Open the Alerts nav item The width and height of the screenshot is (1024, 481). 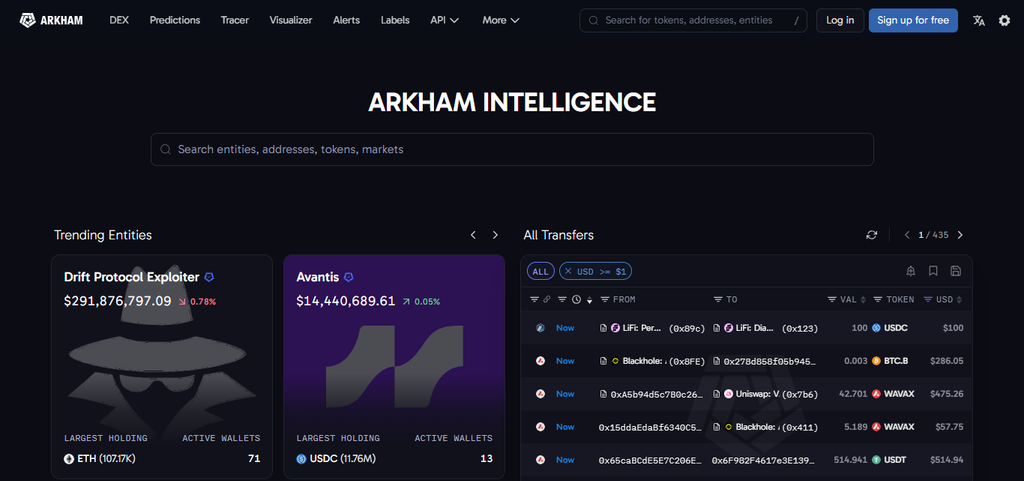[x=346, y=20]
